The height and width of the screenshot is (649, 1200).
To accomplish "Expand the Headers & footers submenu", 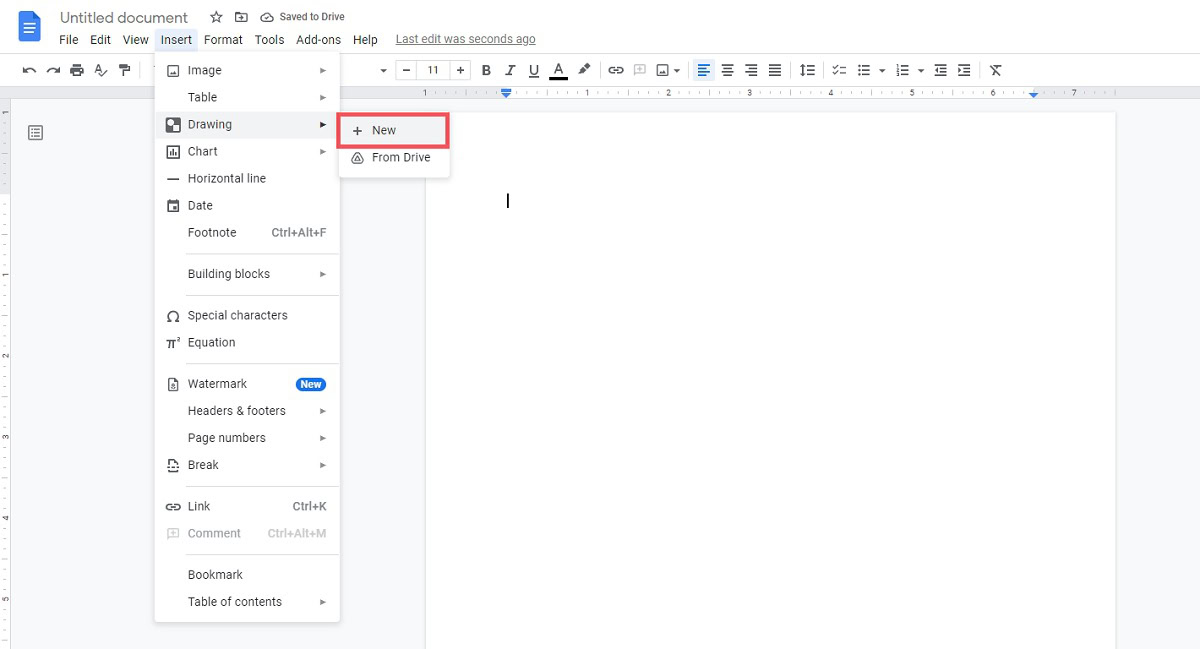I will 247,411.
